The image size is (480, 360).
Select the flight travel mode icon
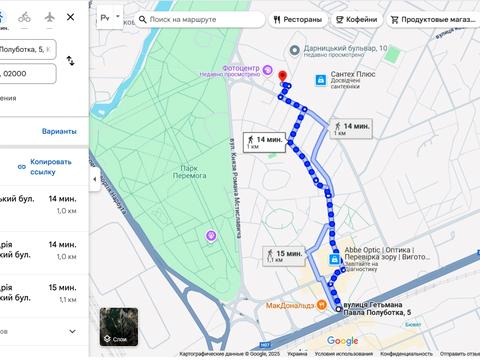pos(50,17)
